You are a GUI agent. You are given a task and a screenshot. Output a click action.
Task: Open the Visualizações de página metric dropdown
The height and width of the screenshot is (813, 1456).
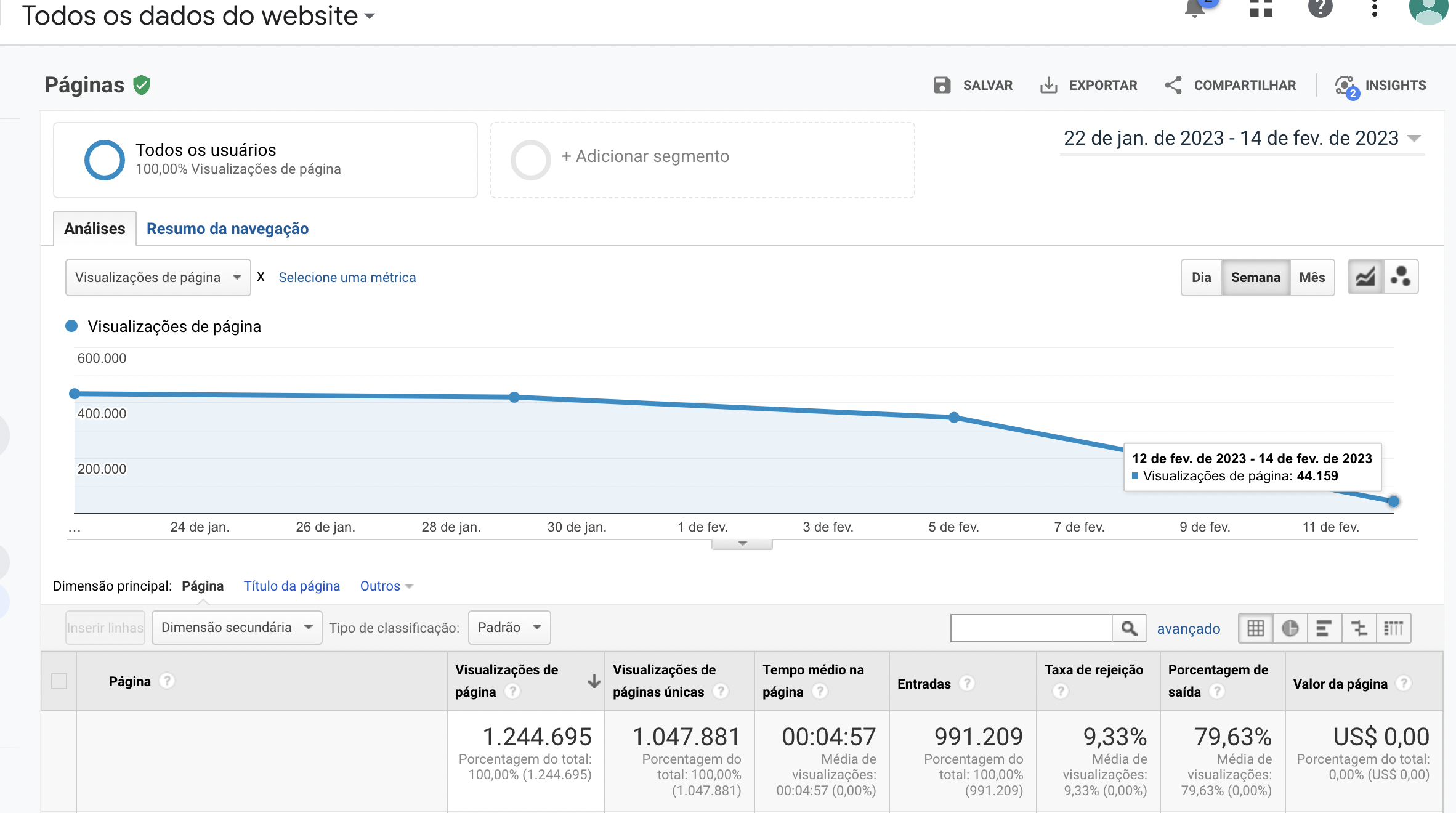(x=158, y=277)
